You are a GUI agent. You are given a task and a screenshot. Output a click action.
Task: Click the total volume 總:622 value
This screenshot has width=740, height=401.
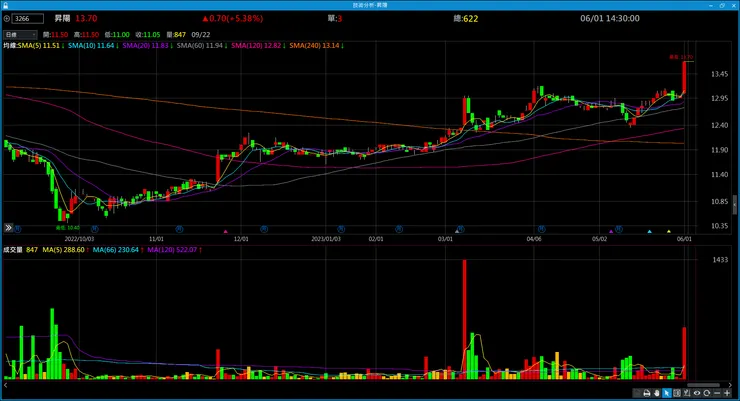466,18
